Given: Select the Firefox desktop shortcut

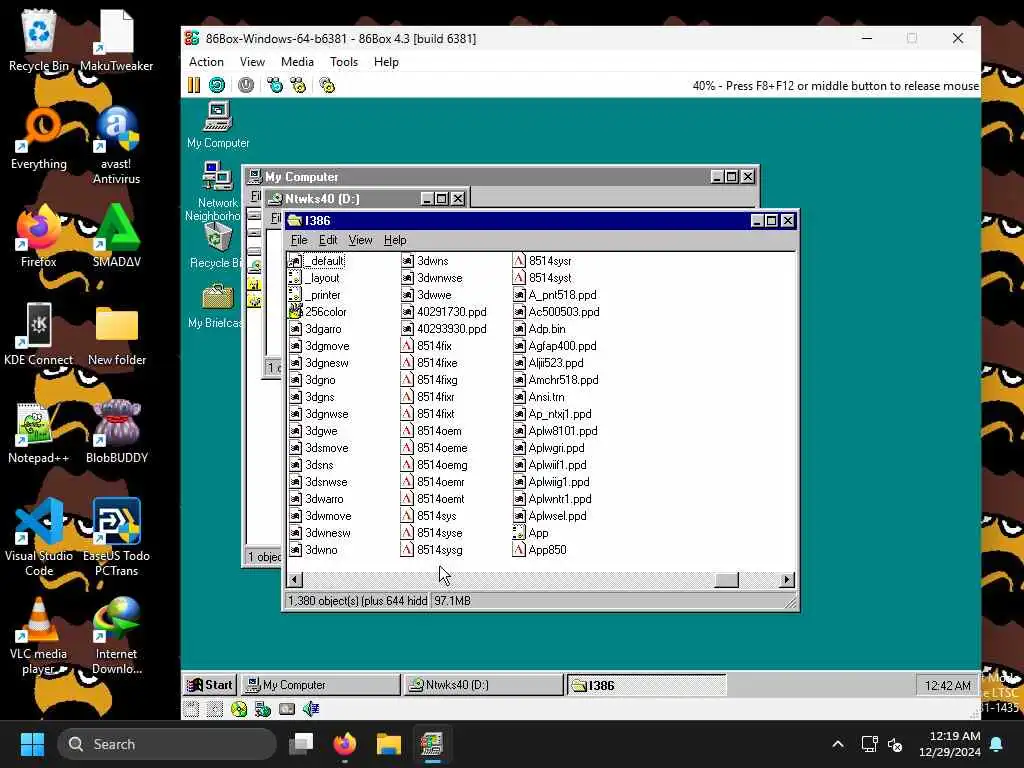Looking at the screenshot, I should click(39, 236).
